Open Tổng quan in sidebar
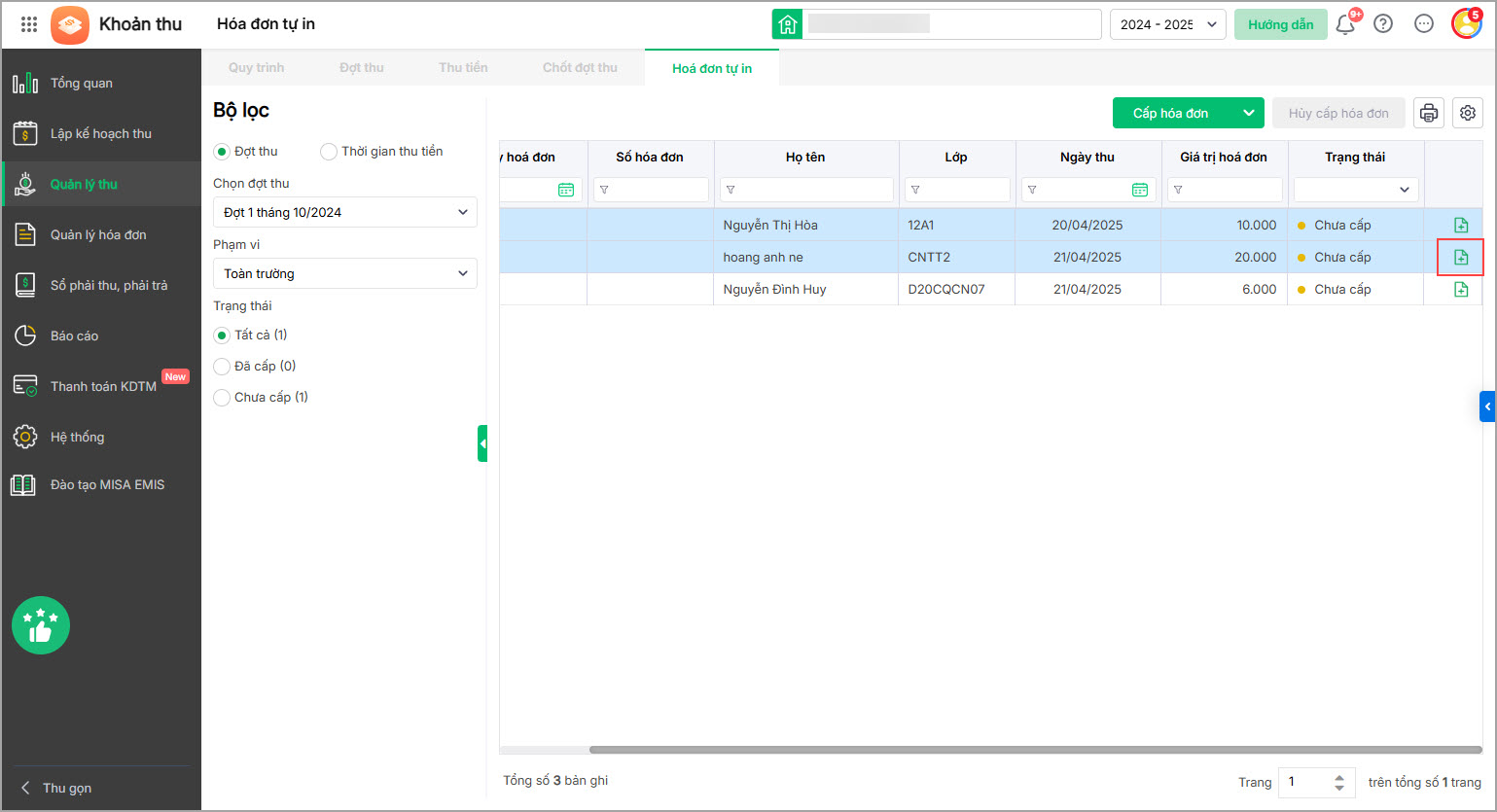Screen dimensions: 1497x812 pos(101,83)
